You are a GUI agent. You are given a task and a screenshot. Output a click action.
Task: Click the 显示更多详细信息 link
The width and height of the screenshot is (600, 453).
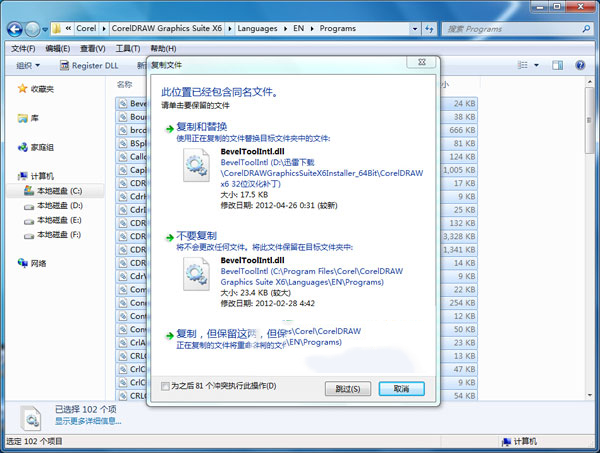tap(88, 421)
